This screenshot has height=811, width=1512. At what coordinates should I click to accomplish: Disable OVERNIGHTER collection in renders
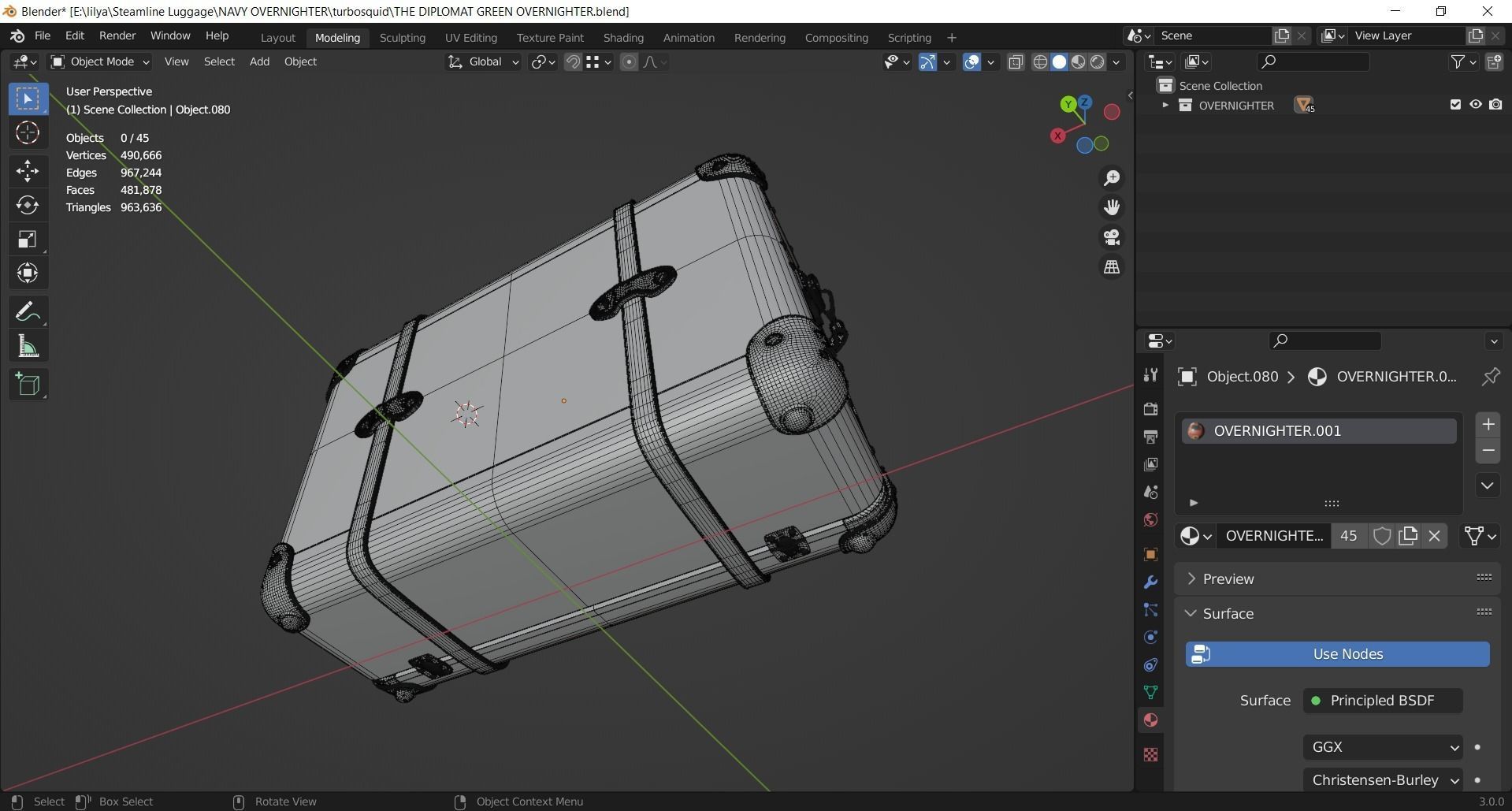point(1495,105)
